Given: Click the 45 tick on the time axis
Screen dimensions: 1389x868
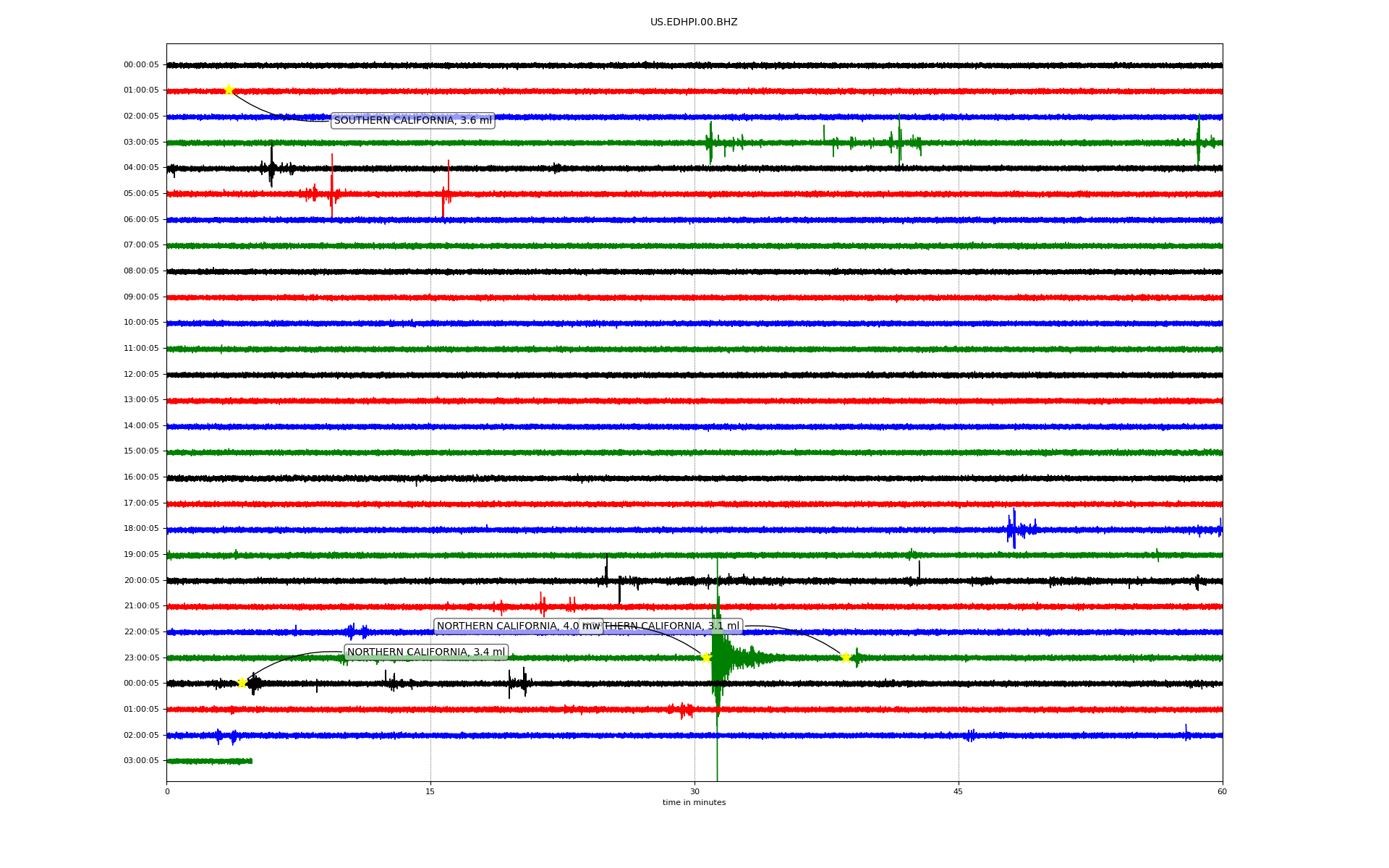Looking at the screenshot, I should pyautogui.click(x=959, y=791).
